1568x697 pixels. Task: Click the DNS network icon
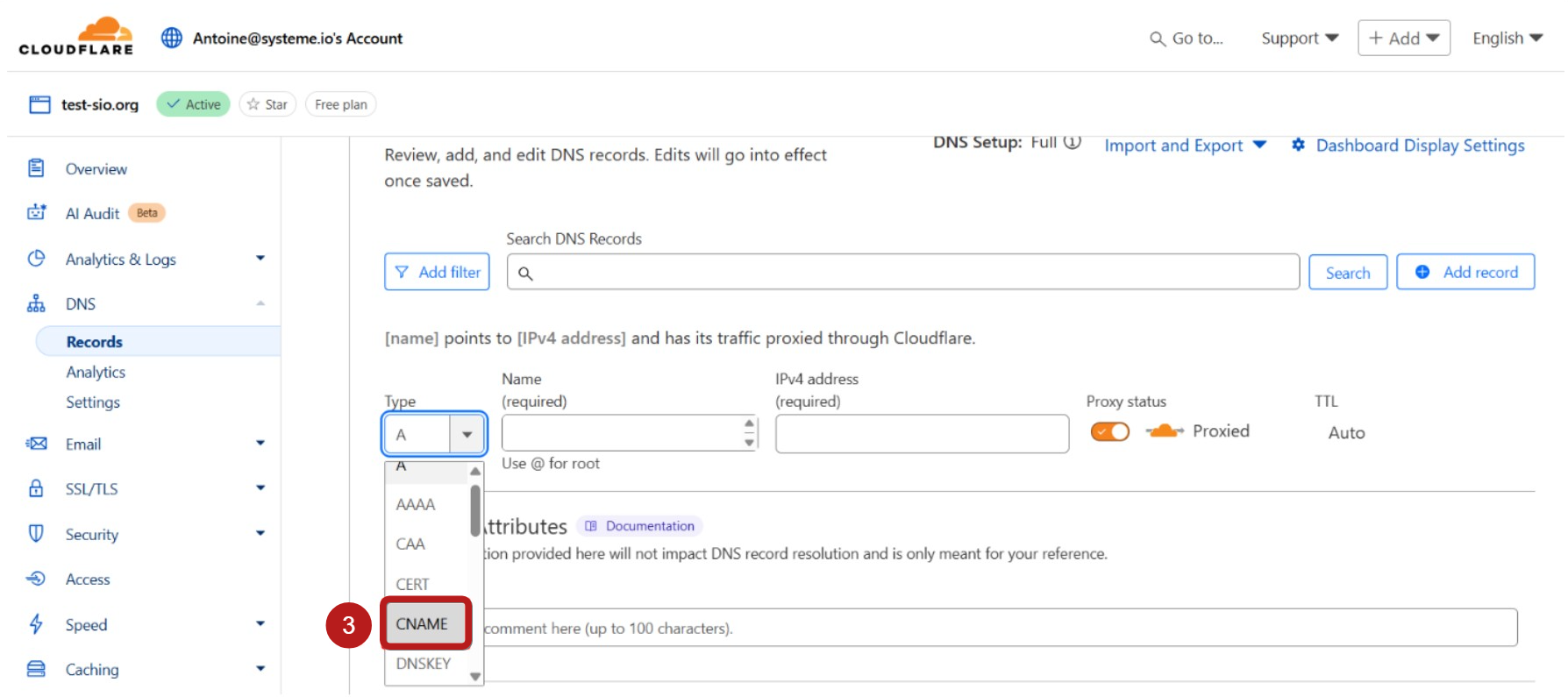36,303
